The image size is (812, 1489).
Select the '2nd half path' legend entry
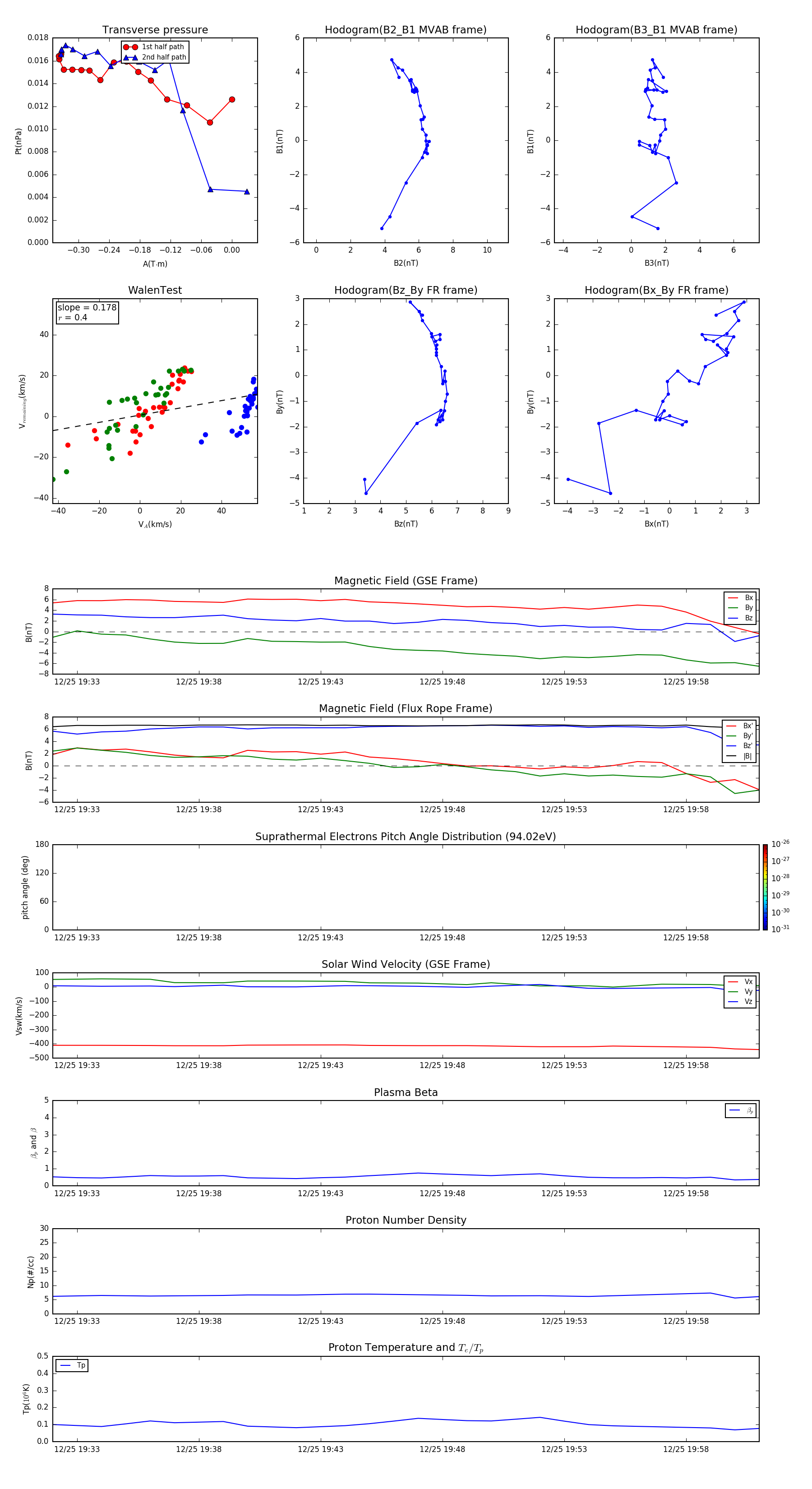[154, 57]
